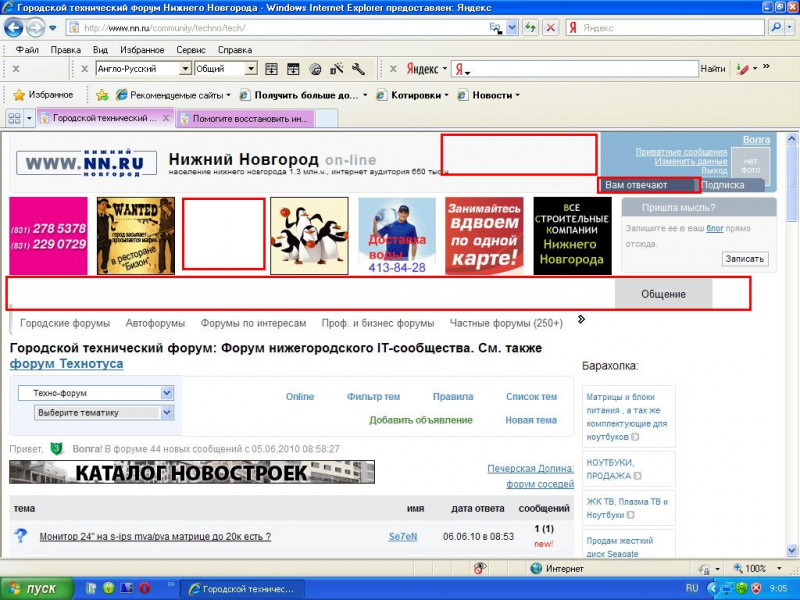800x600 pixels.
Task: Expand more forum categories double-arrow
Action: tap(581, 319)
